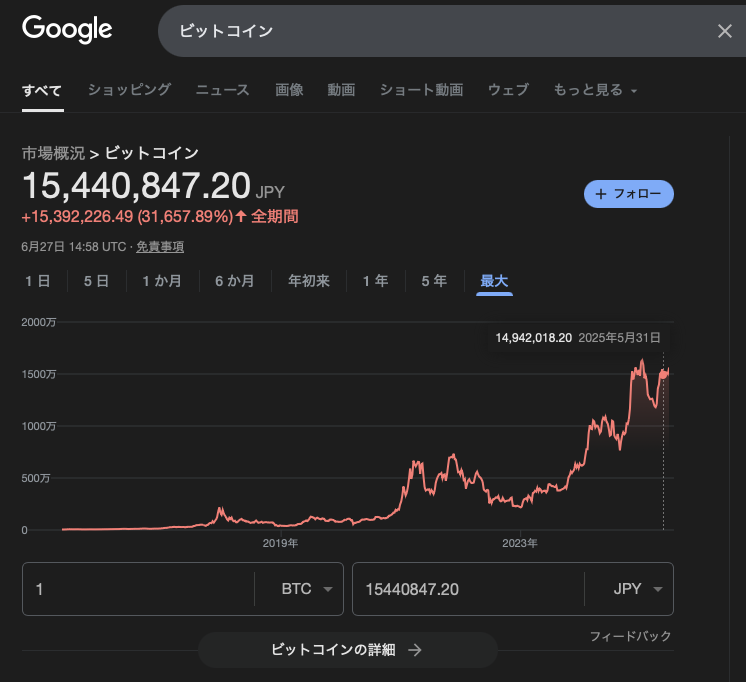Image resolution: width=746 pixels, height=682 pixels.
Task: Click the chart's highlighted data point marker
Action: [x=663, y=374]
